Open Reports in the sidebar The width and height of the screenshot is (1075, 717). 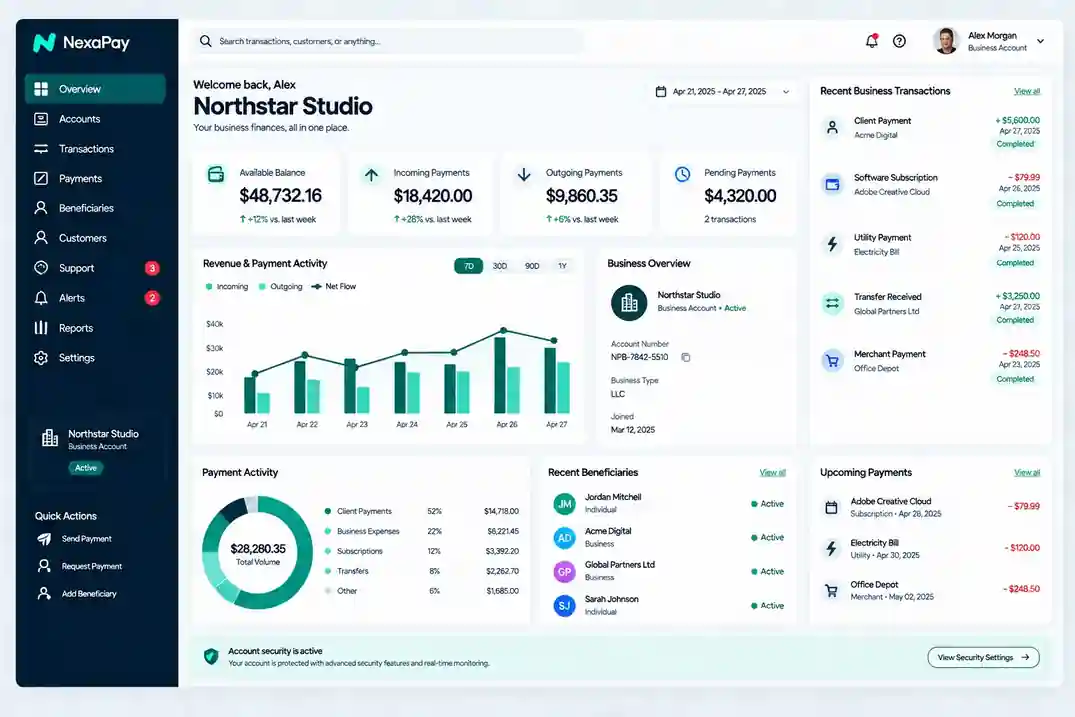(x=95, y=328)
